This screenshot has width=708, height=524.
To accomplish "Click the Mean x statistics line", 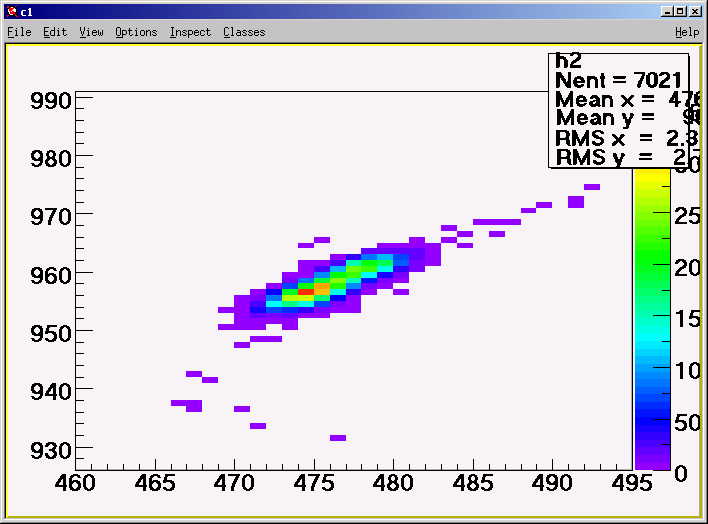I will [627, 99].
